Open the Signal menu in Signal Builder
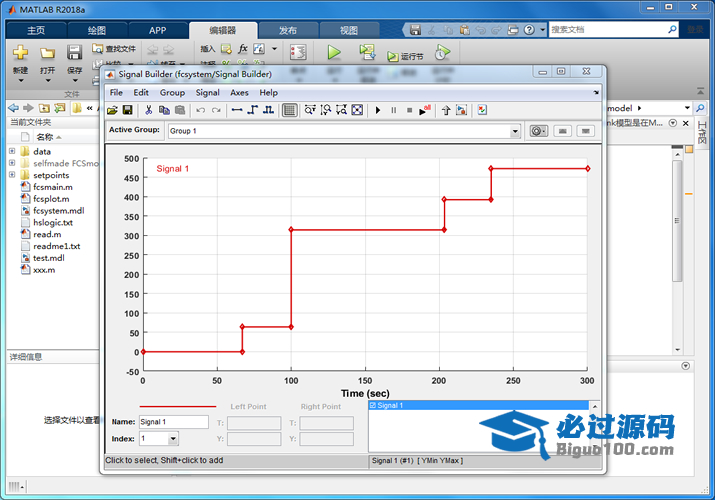This screenshot has height=500, width=715. (207, 93)
